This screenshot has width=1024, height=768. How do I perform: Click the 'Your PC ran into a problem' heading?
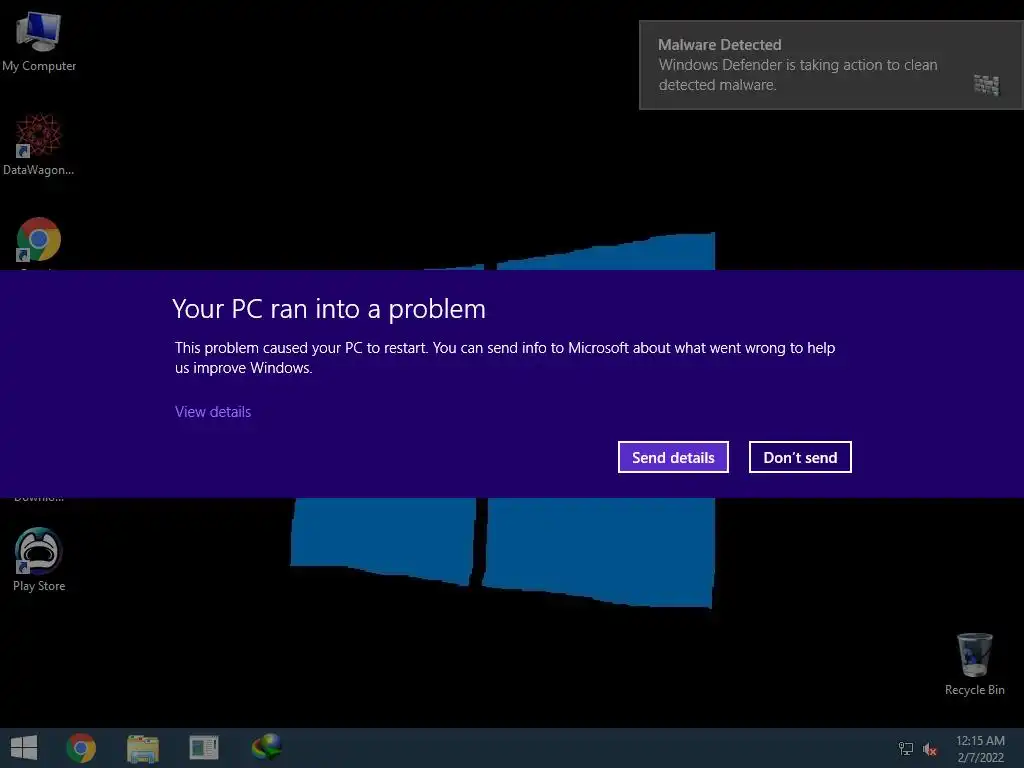[x=329, y=309]
